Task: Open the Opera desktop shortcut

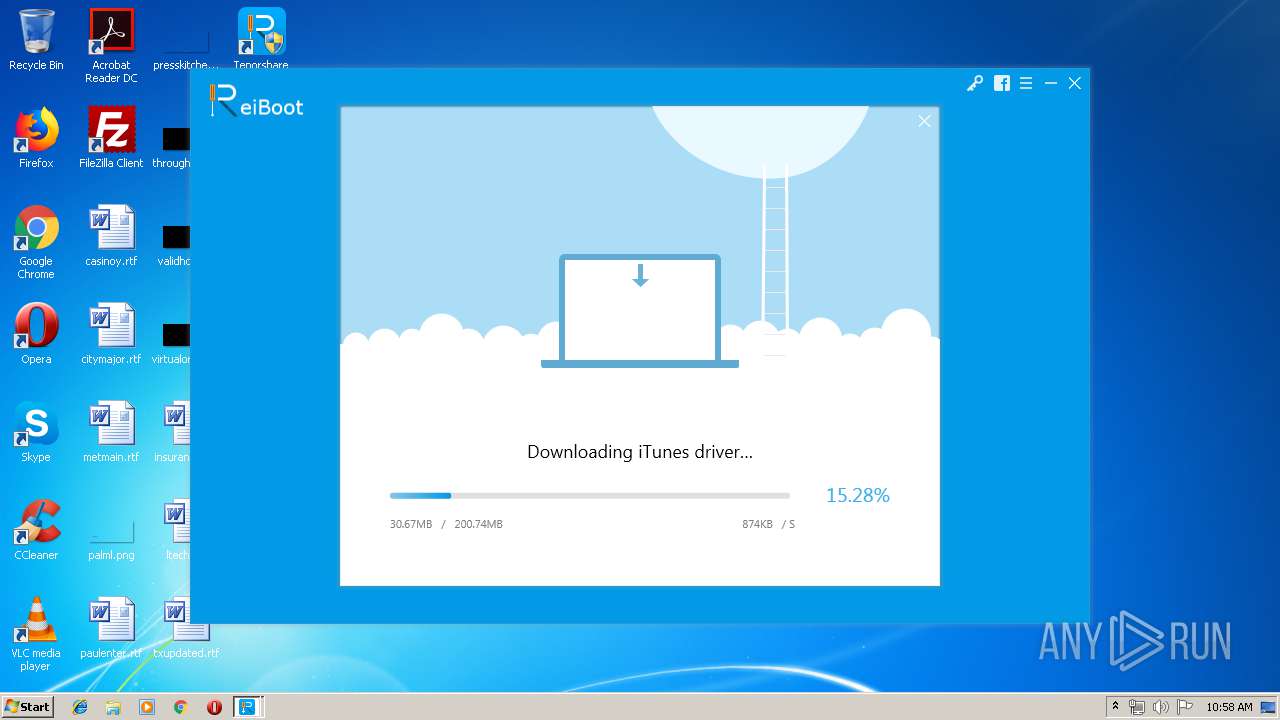Action: coord(36,334)
